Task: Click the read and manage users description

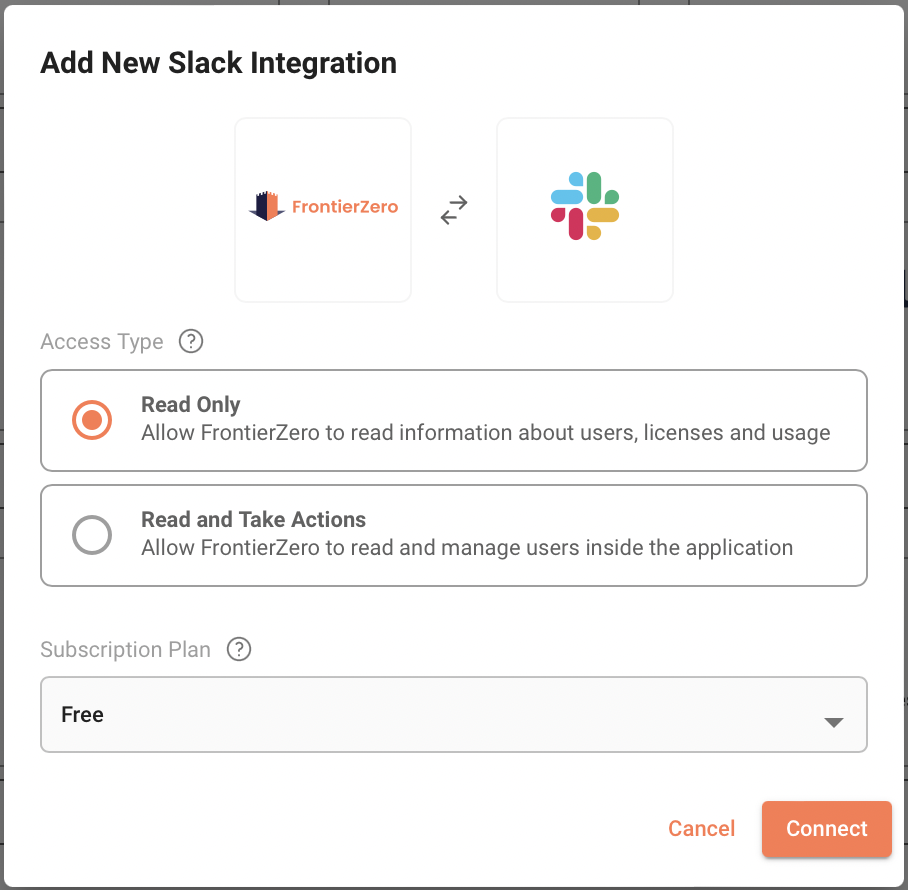Action: click(467, 548)
